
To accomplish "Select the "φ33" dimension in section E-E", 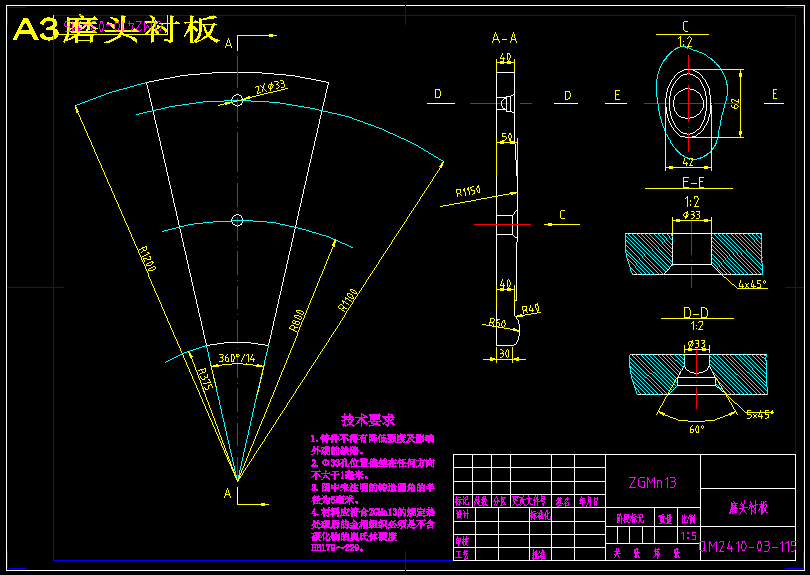I will click(692, 215).
